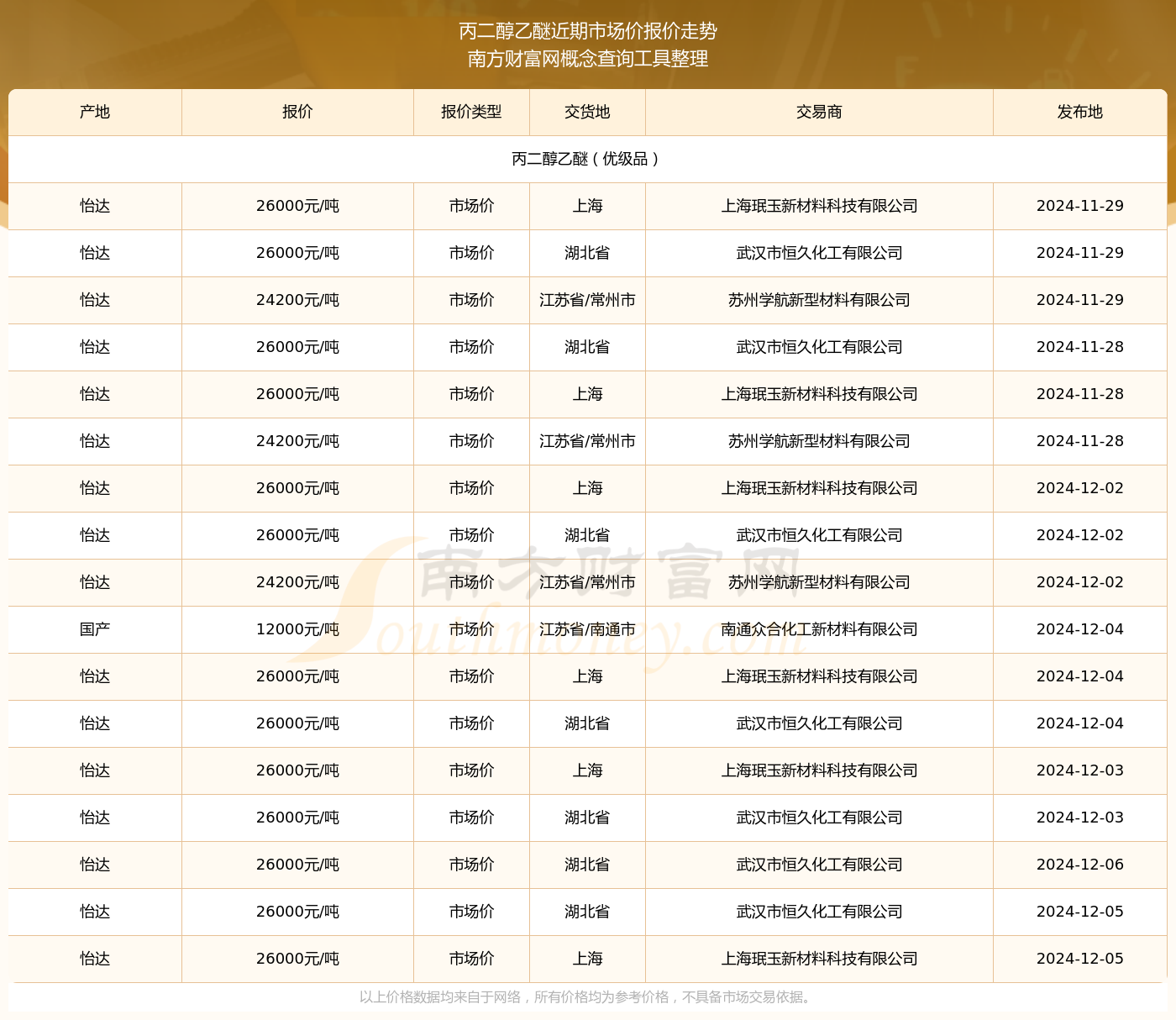
Task: Click 武汉市恒久化工有限公司 in the 2024-11-28 row
Action: click(819, 347)
